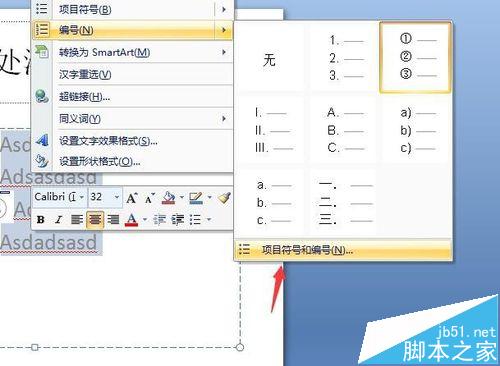Decrease font size with the small A icon
The image size is (500, 366).
pyautogui.click(x=150, y=198)
